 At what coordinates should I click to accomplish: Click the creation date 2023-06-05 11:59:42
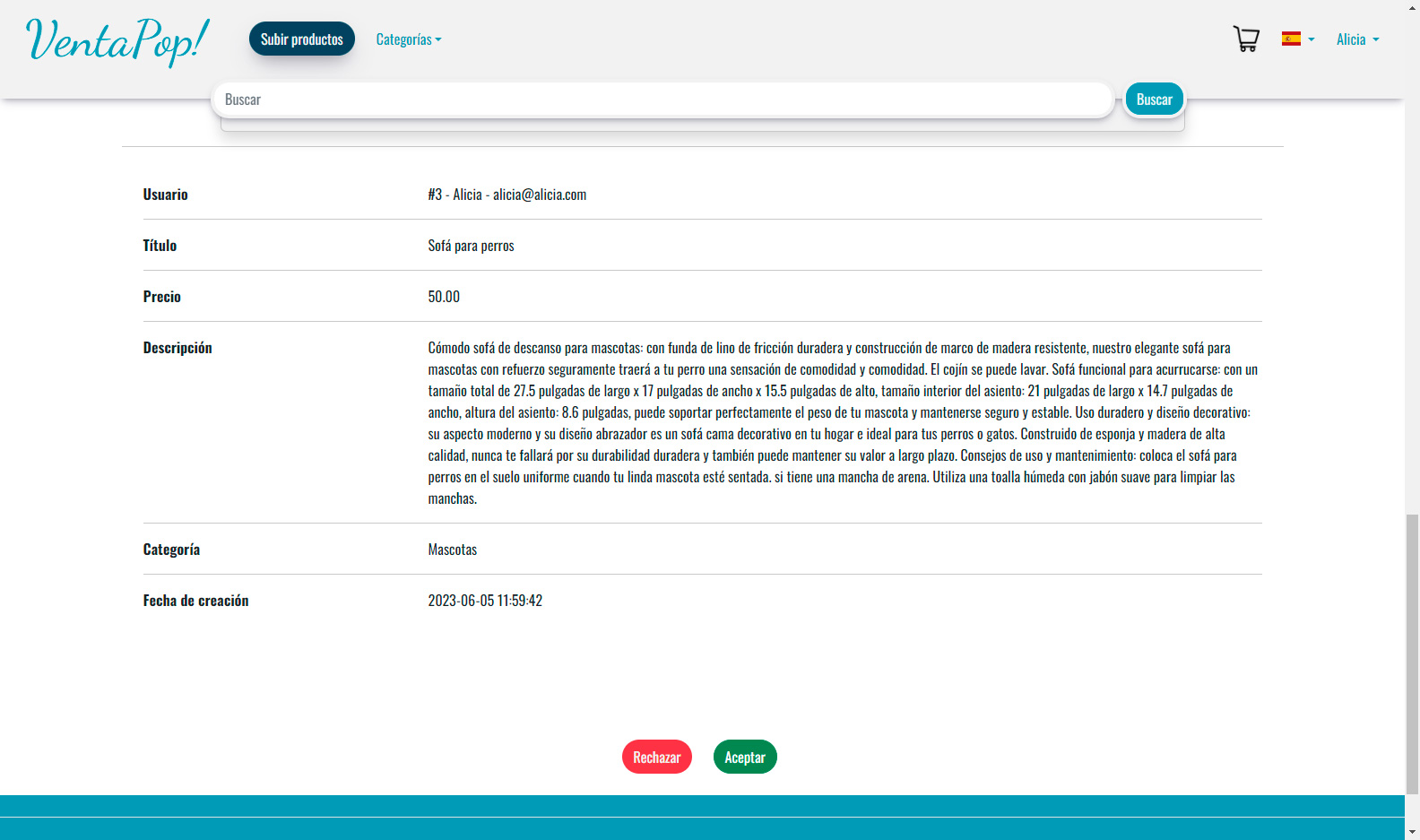485,601
